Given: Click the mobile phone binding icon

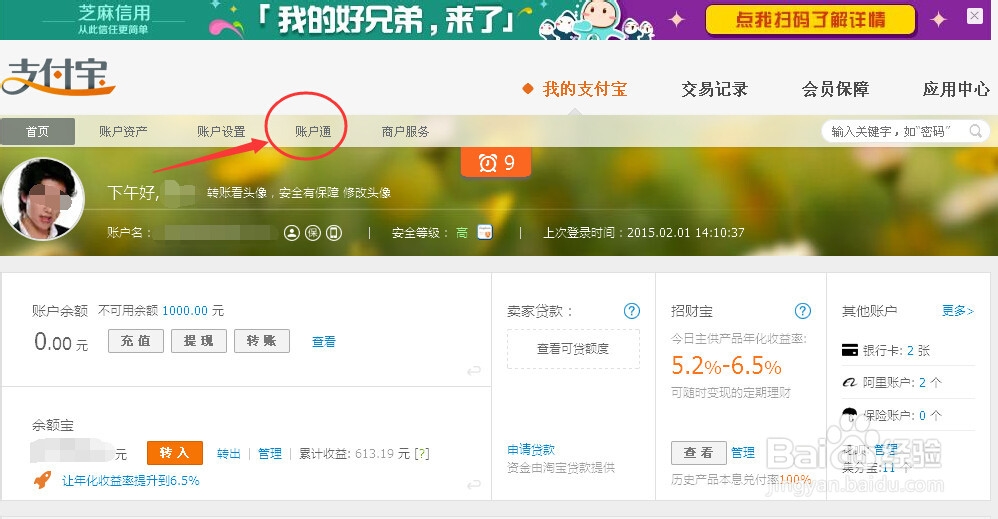Looking at the screenshot, I should click(334, 233).
